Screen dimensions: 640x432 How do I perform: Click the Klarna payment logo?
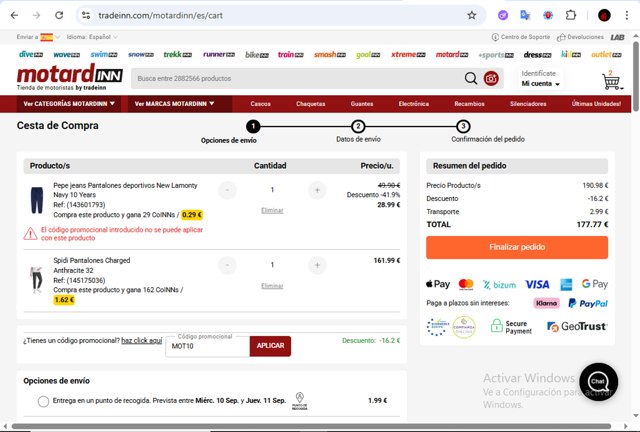coord(546,303)
